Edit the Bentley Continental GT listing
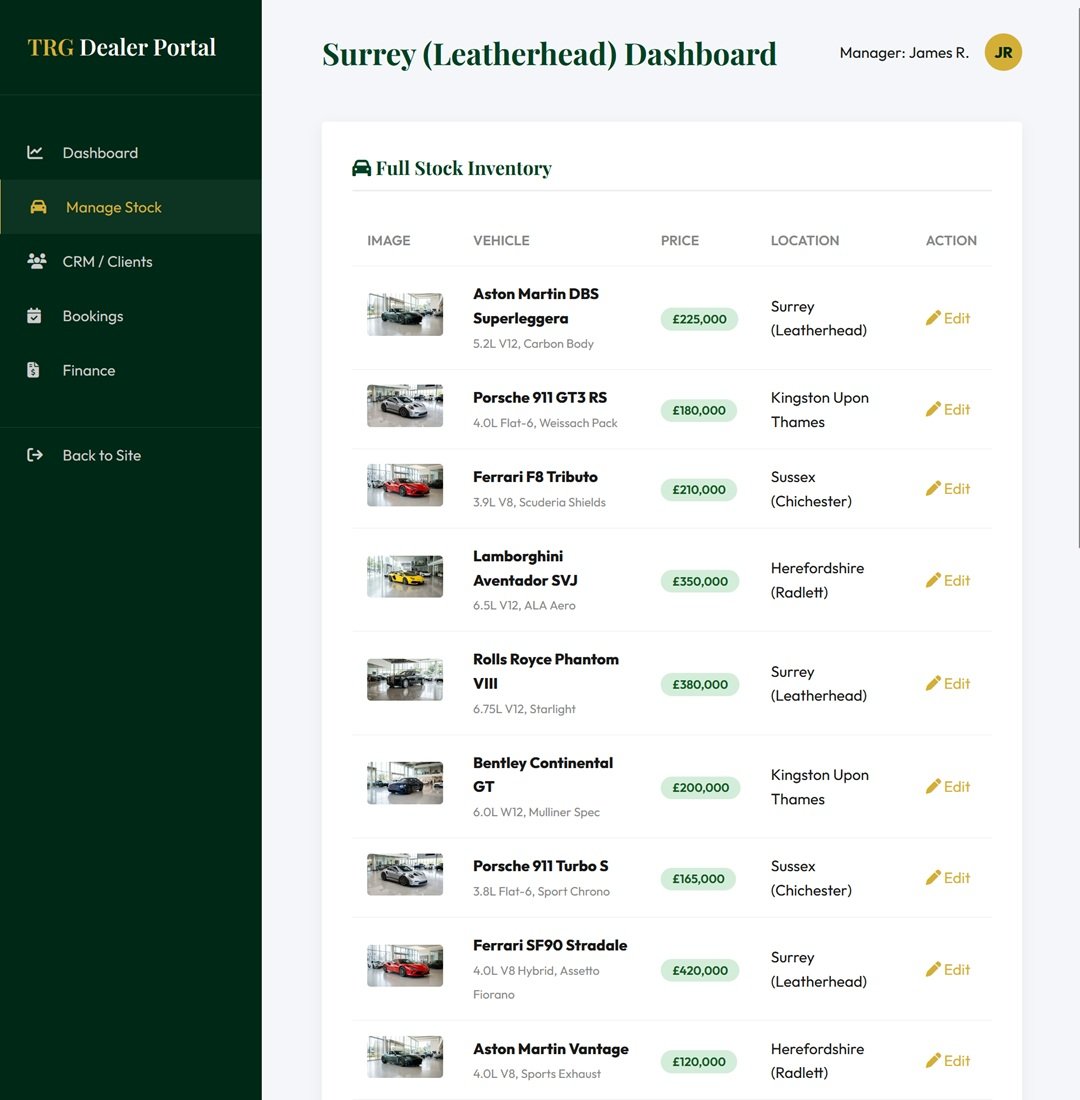Image resolution: width=1080 pixels, height=1100 pixels. pos(948,787)
